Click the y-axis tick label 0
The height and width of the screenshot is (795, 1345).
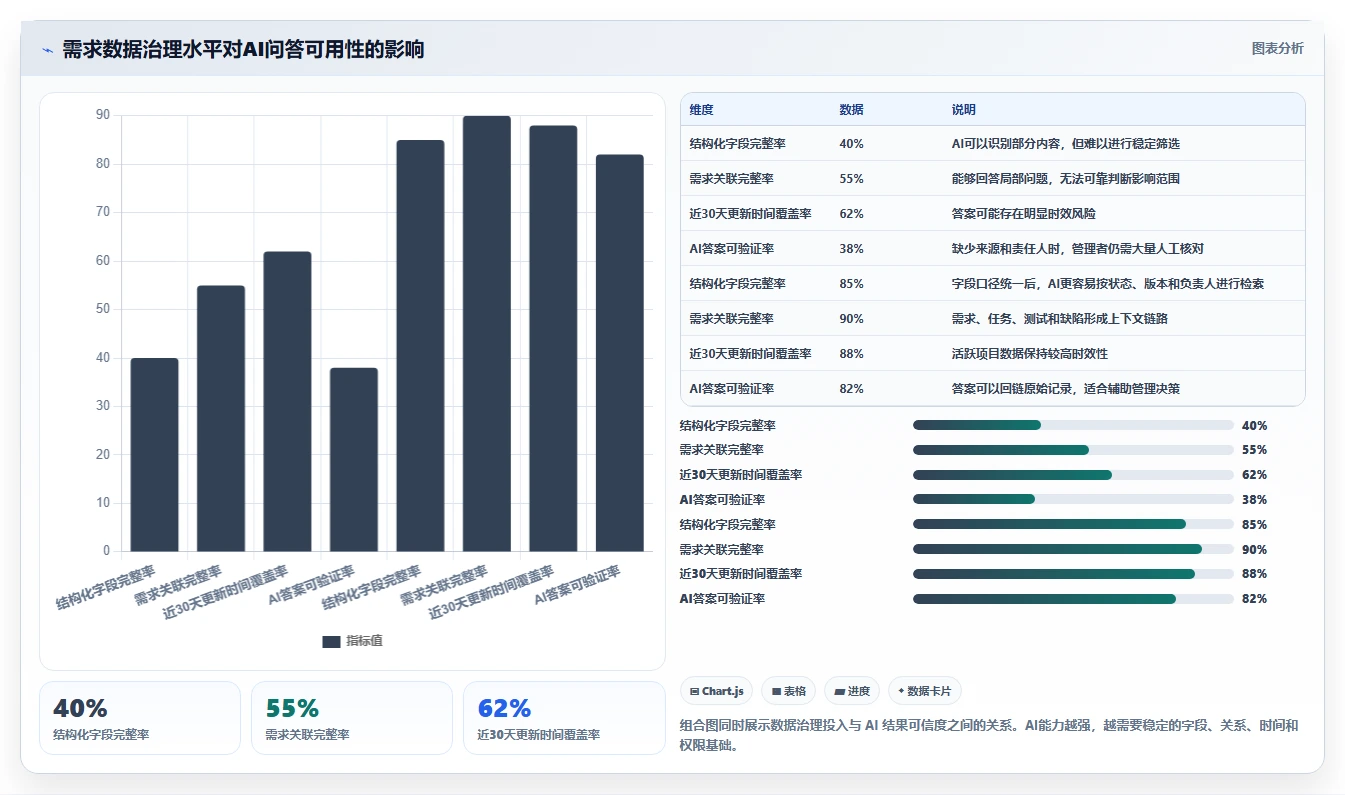point(107,551)
